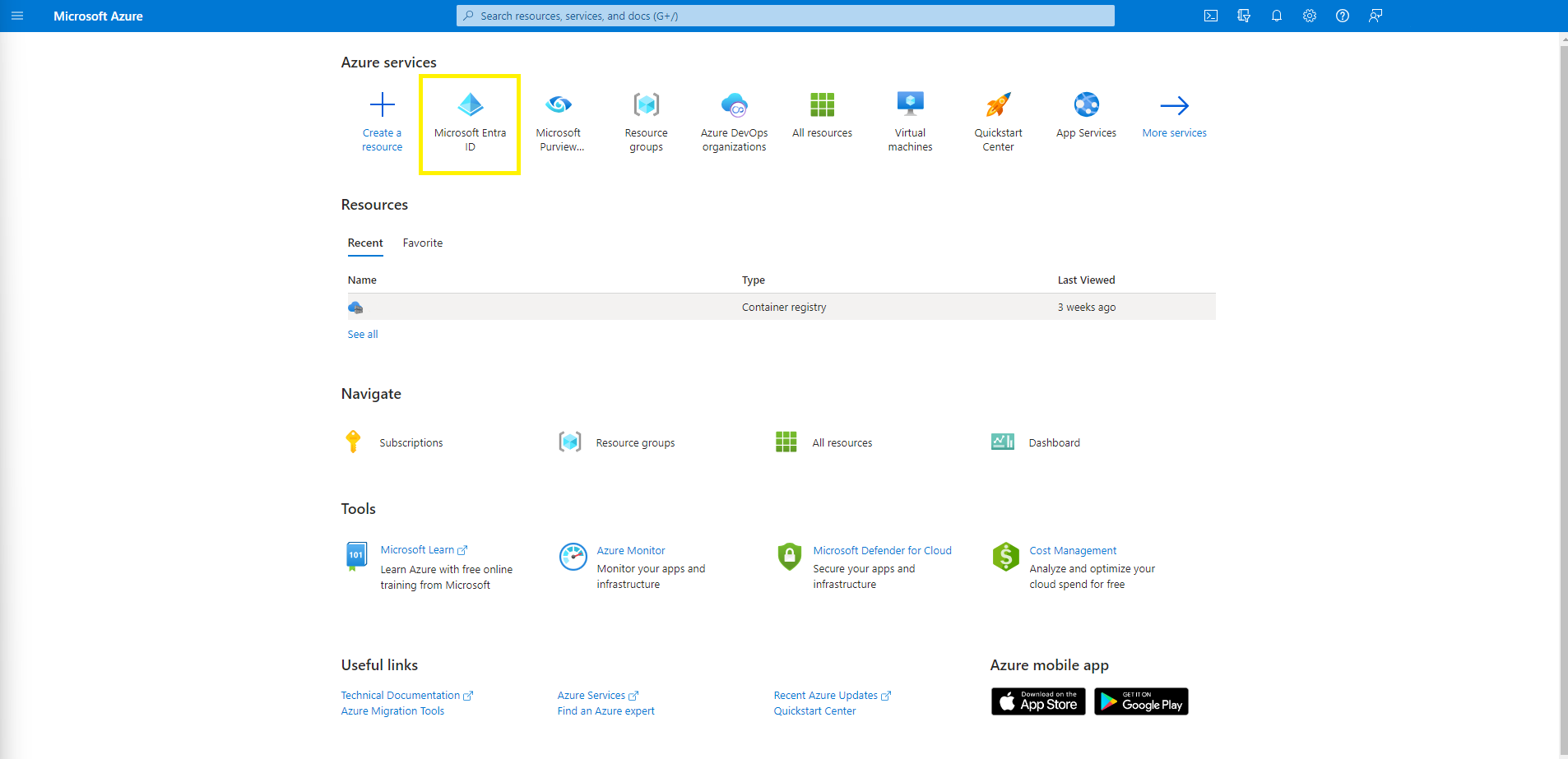Click the search resources bar

click(784, 16)
